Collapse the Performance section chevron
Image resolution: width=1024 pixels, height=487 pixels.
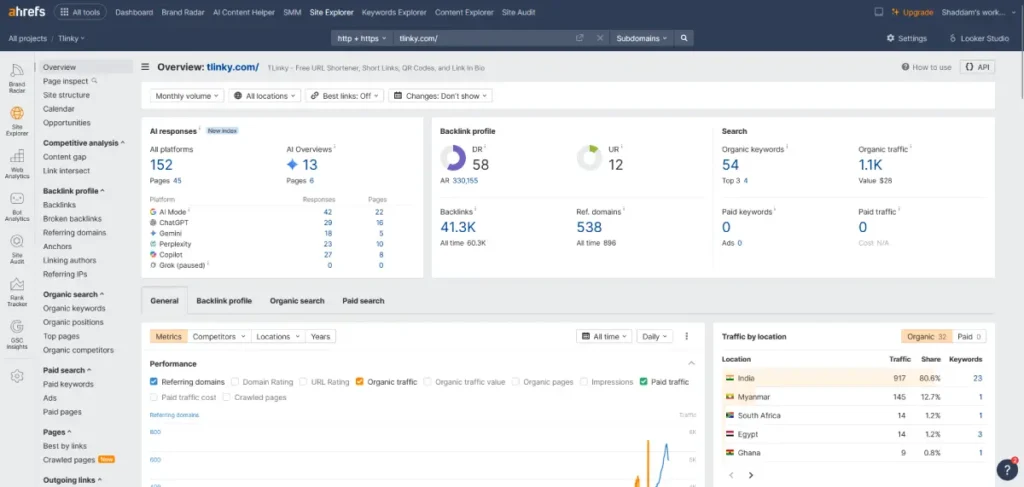click(691, 364)
